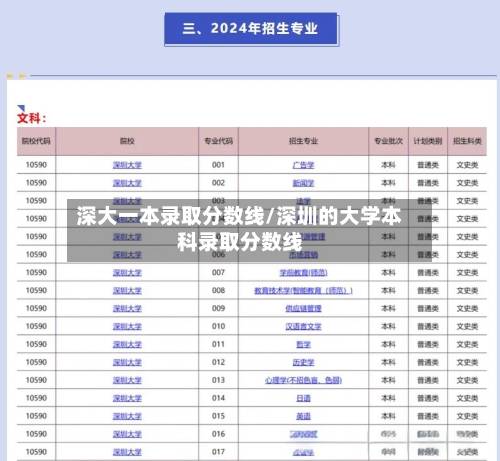500x461 pixels.
Task: Click 深圳大学 link in row 015
Action: 127,416
